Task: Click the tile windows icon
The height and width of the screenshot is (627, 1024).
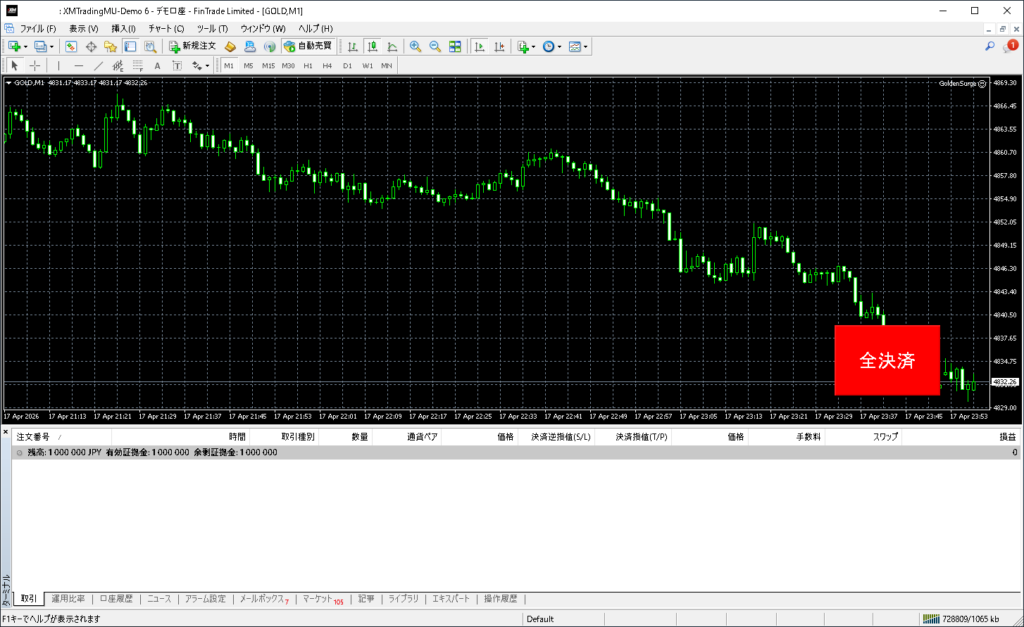Action: pos(455,46)
